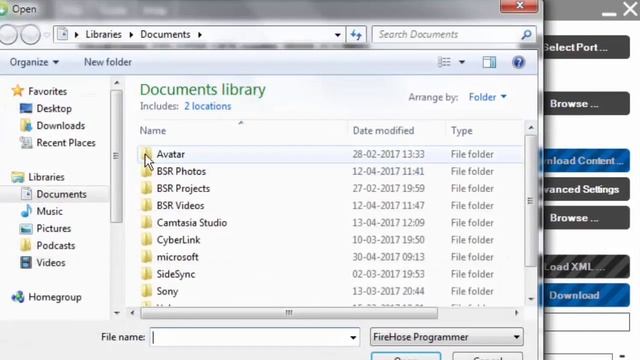Click the Podcasts folder icon
The height and width of the screenshot is (360, 640).
click(x=26, y=245)
